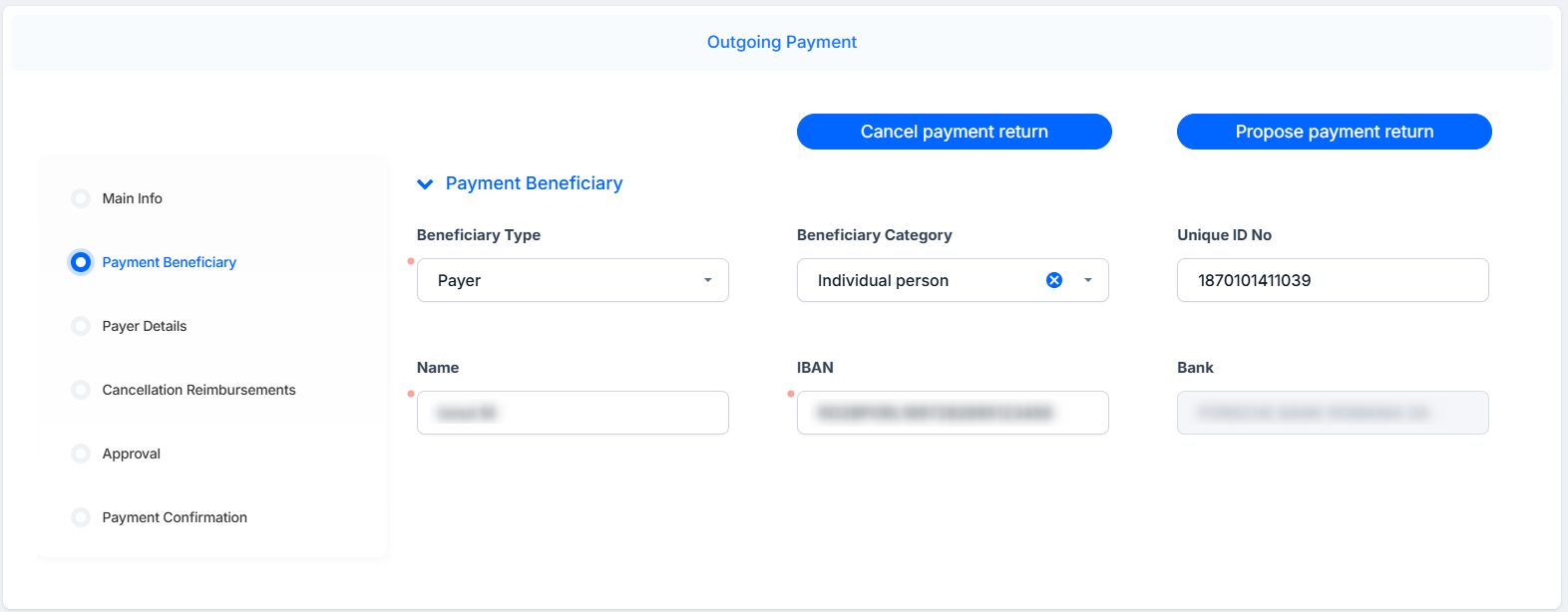1568x612 pixels.
Task: Click the Cancellation Reimbursements step circle
Action: click(x=81, y=390)
